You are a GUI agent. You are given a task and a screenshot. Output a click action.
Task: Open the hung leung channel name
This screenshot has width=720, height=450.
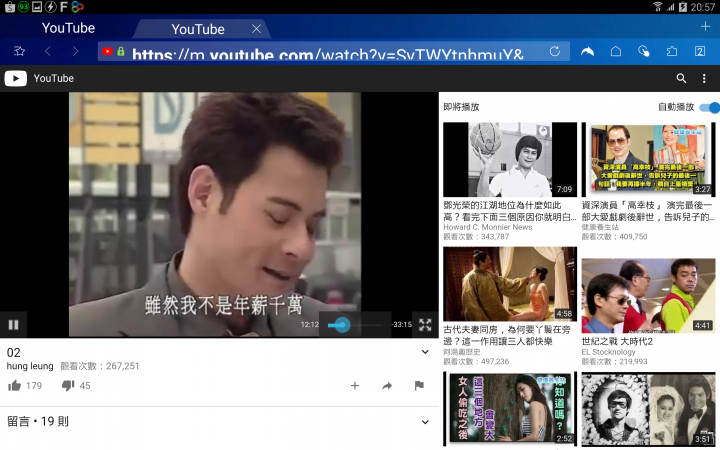[30, 366]
